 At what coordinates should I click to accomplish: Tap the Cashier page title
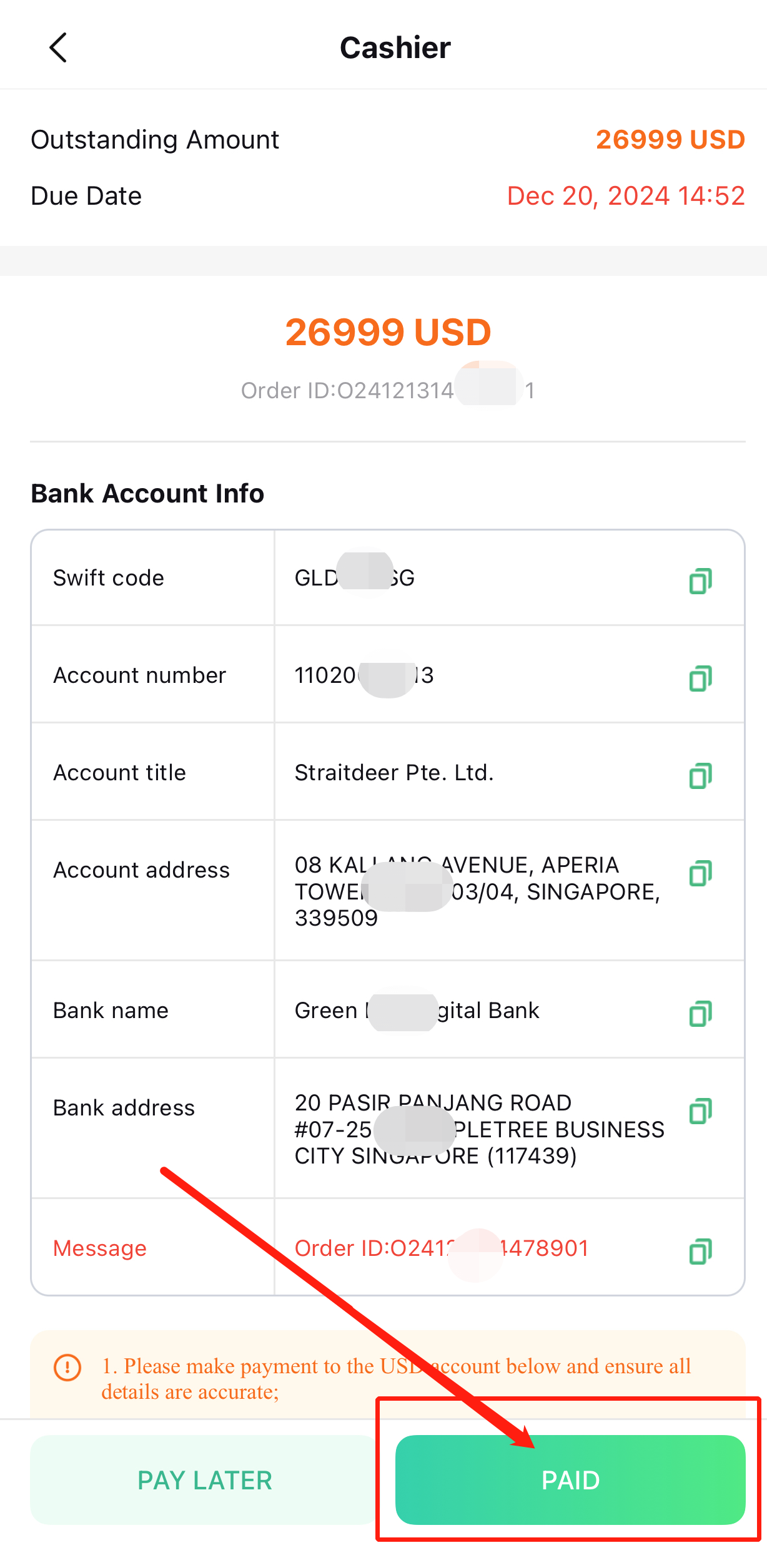pos(395,47)
